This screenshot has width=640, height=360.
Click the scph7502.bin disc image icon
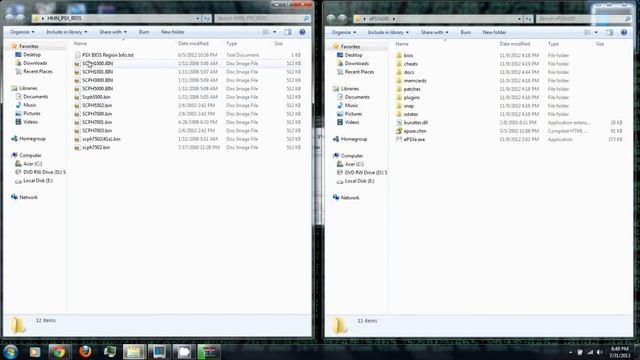coord(77,147)
